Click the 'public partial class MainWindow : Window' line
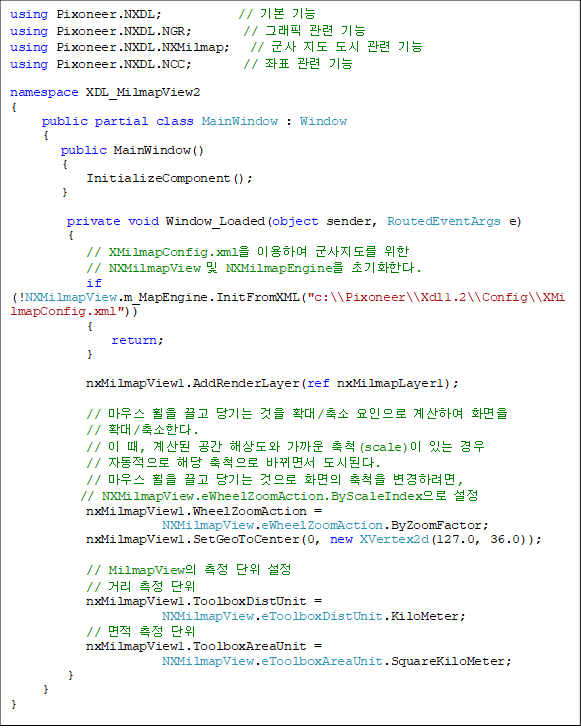The image size is (581, 728). [x=194, y=121]
